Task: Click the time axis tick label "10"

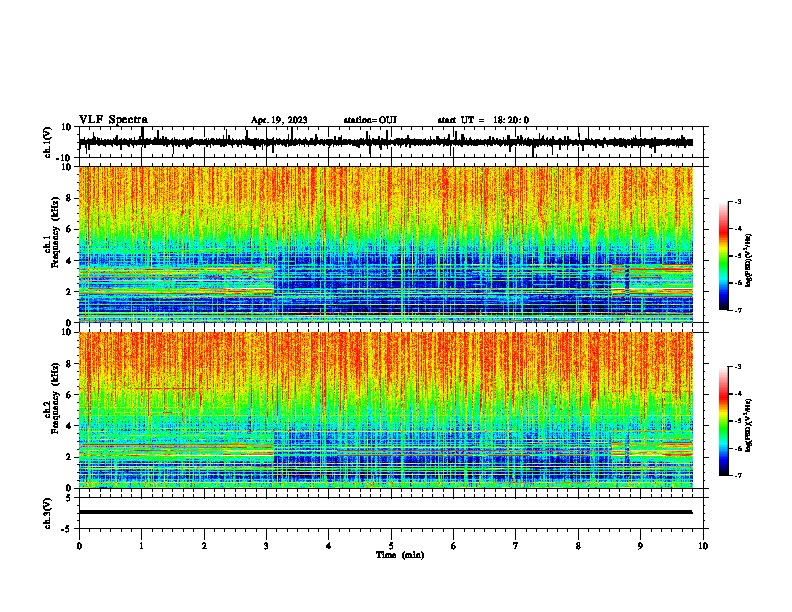Action: point(703,546)
